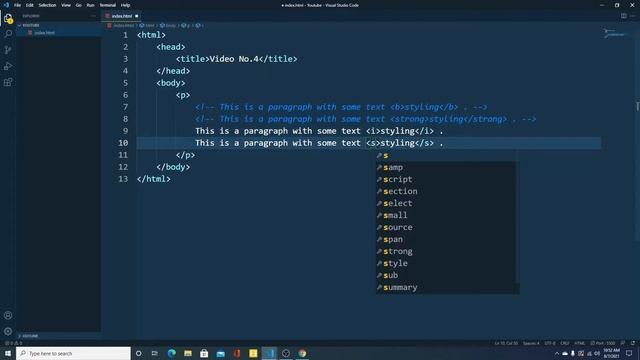This screenshot has height=360, width=640.
Task: Open the View menu
Action: click(66, 5)
